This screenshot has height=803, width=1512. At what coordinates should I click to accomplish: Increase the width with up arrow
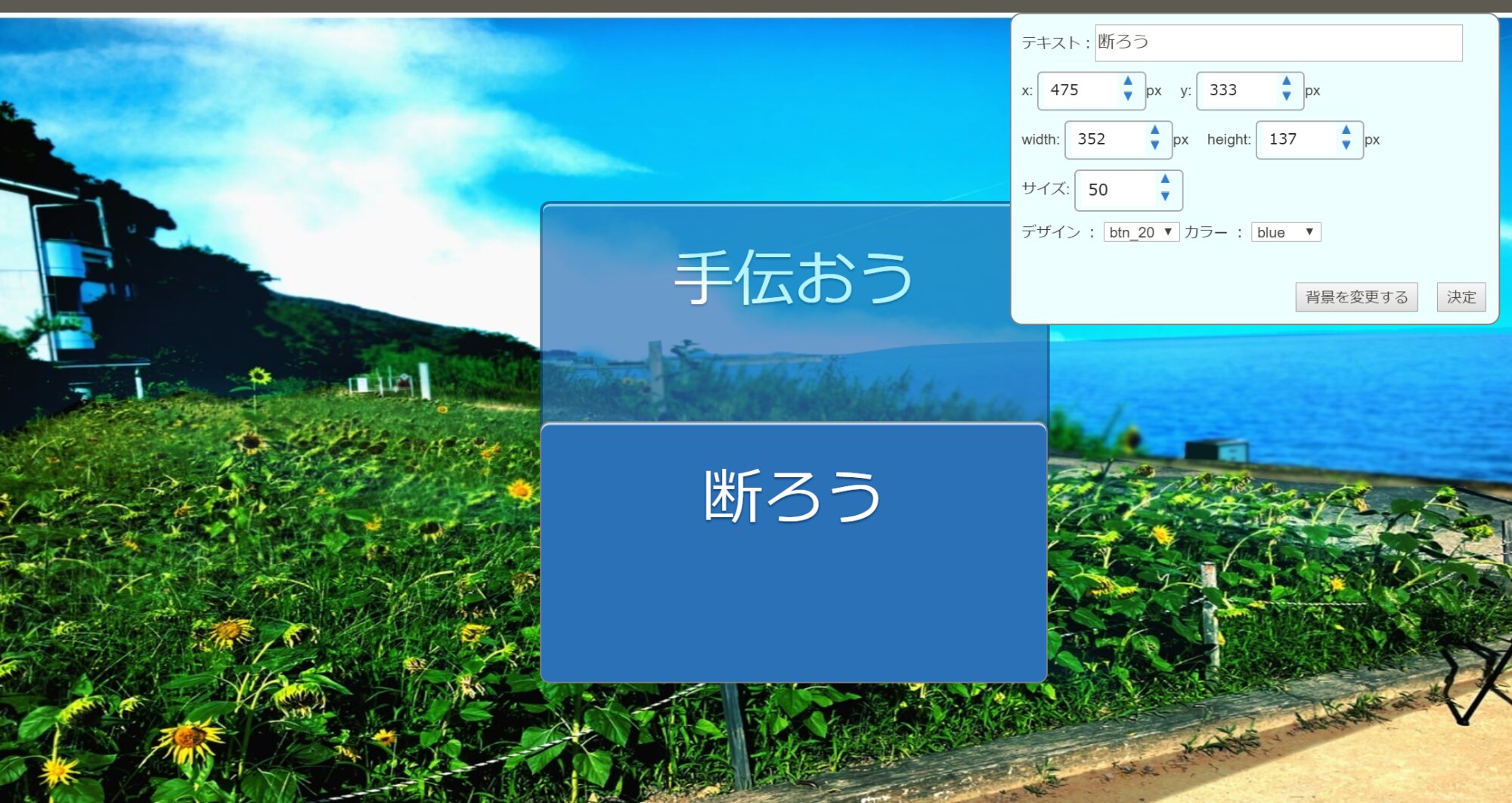coord(1154,131)
